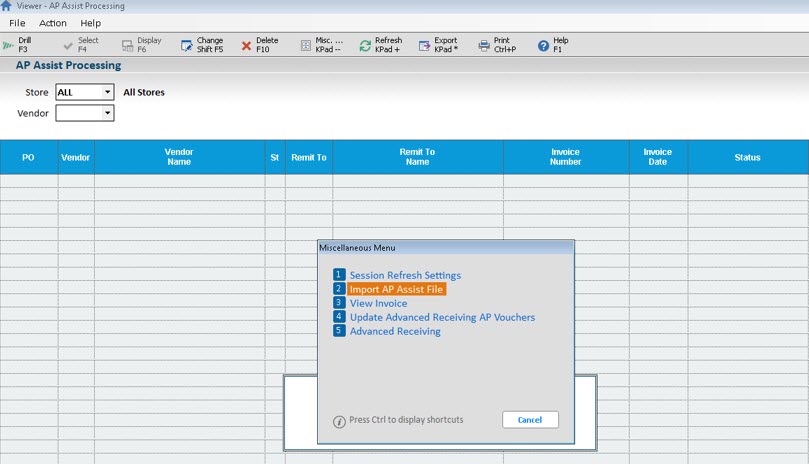
Task: Click the Delete red X icon
Action: pos(246,45)
